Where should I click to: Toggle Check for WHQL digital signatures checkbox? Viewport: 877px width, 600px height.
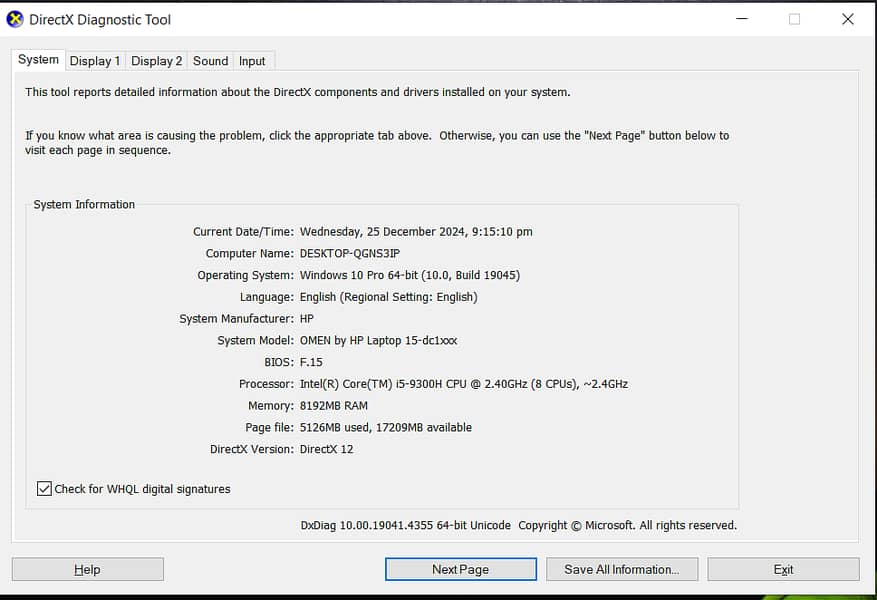(44, 489)
